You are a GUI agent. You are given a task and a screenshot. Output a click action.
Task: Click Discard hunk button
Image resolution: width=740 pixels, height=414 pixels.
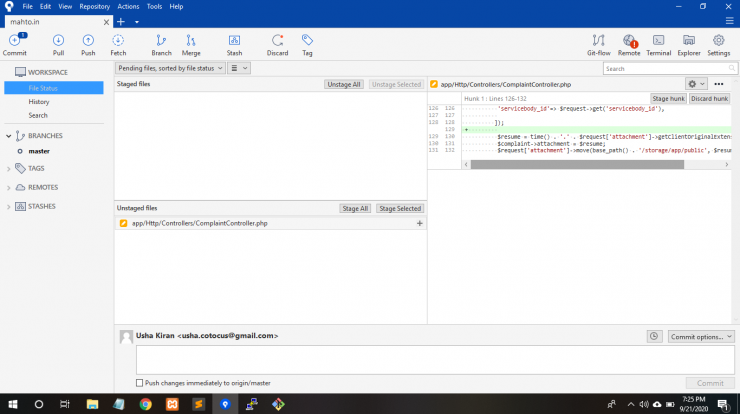click(x=709, y=98)
